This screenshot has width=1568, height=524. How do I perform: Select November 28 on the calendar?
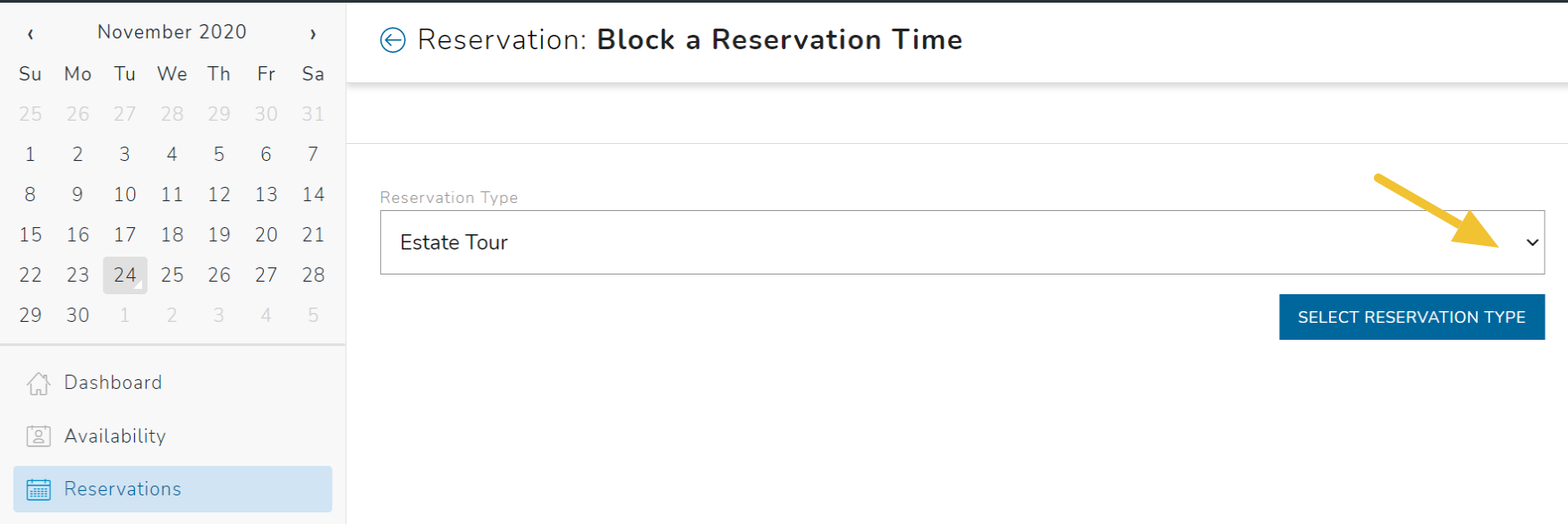[x=313, y=275]
